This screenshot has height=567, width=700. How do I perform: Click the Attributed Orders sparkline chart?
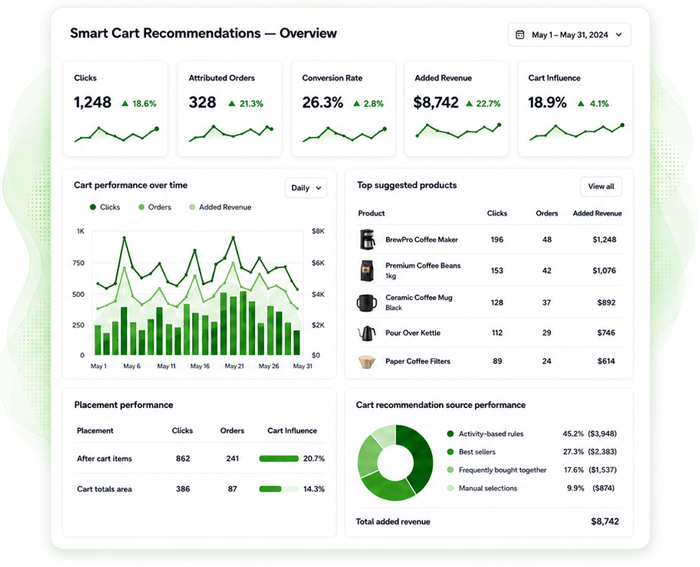click(x=231, y=133)
